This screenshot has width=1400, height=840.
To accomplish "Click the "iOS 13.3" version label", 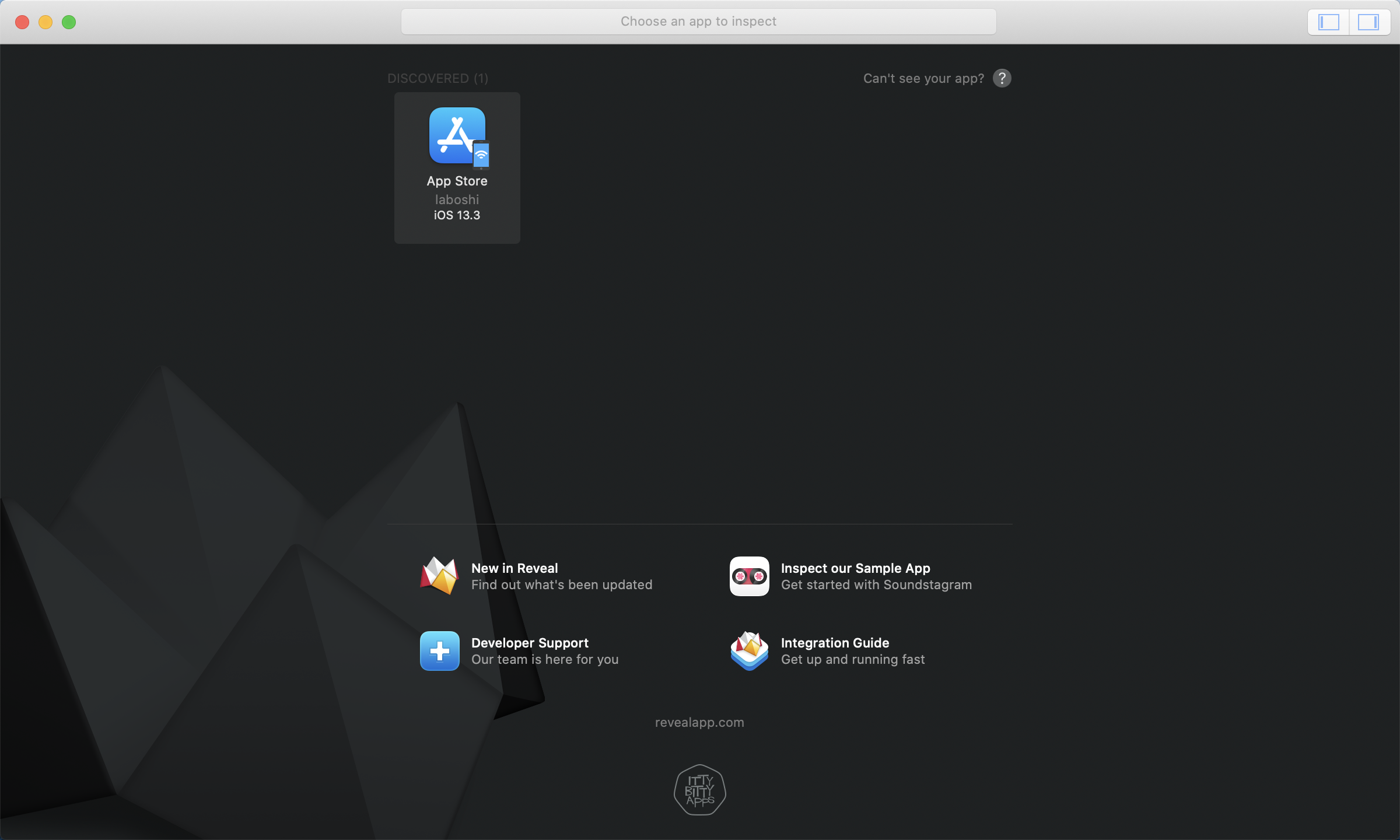I will click(457, 215).
